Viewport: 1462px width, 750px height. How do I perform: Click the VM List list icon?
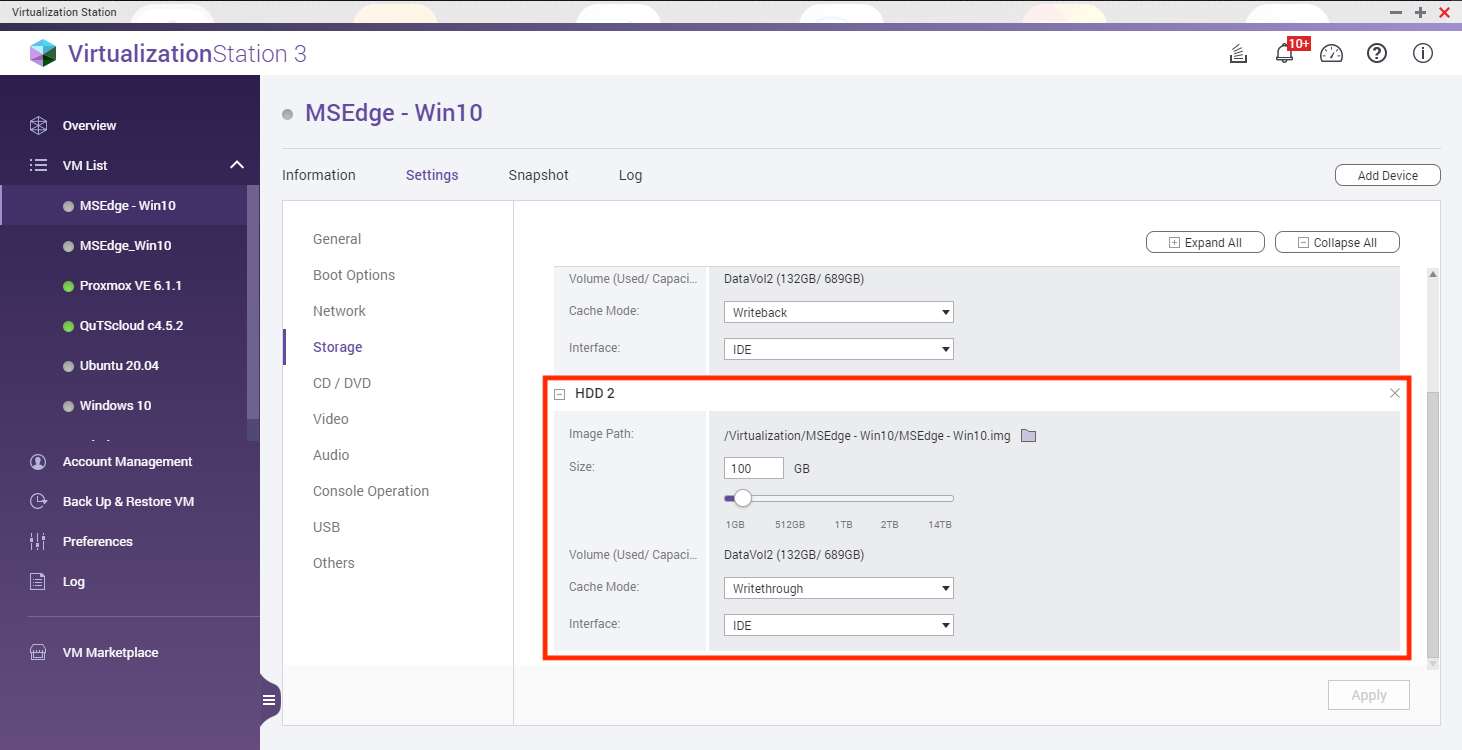38,165
